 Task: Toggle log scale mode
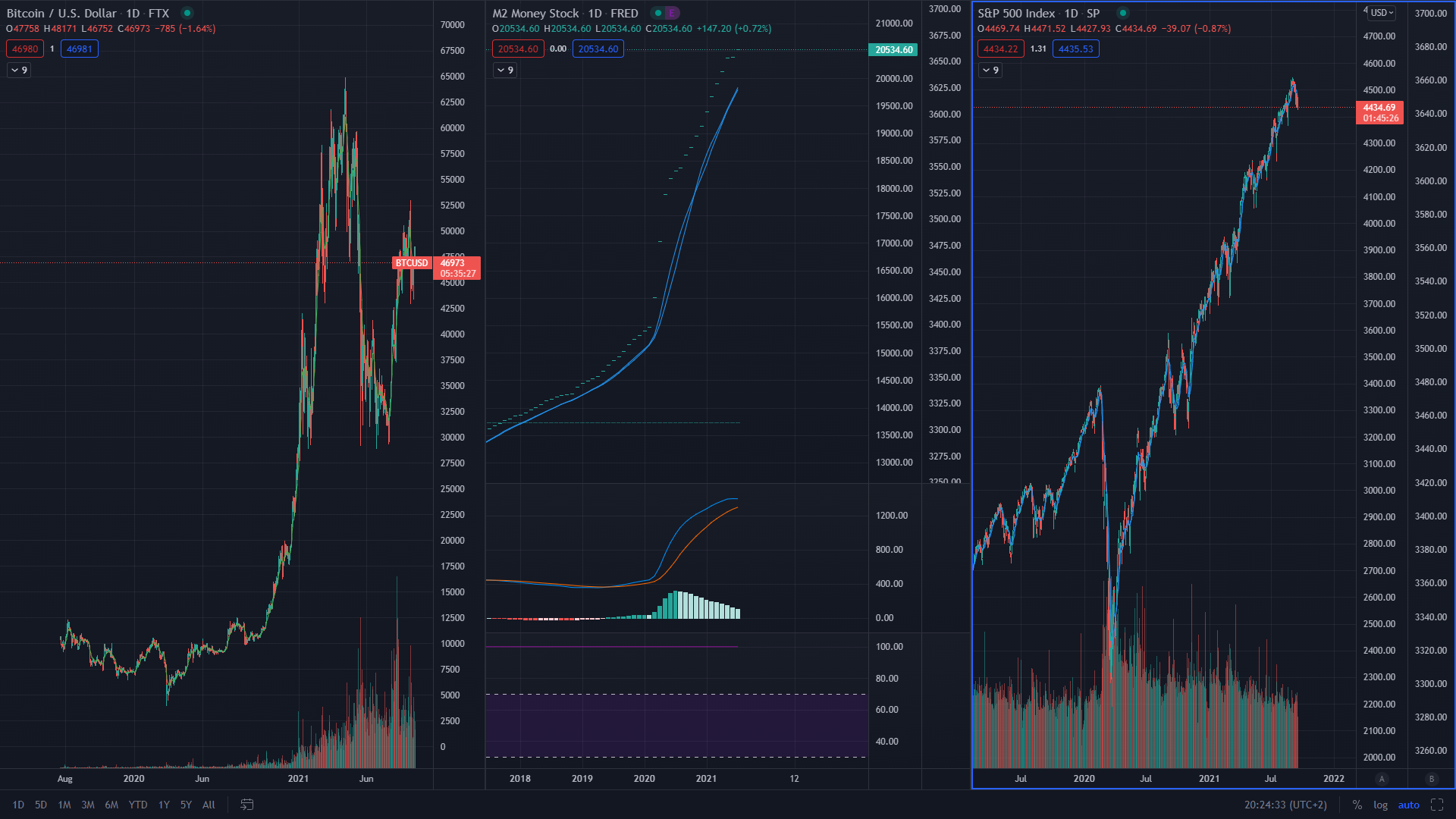[1380, 805]
